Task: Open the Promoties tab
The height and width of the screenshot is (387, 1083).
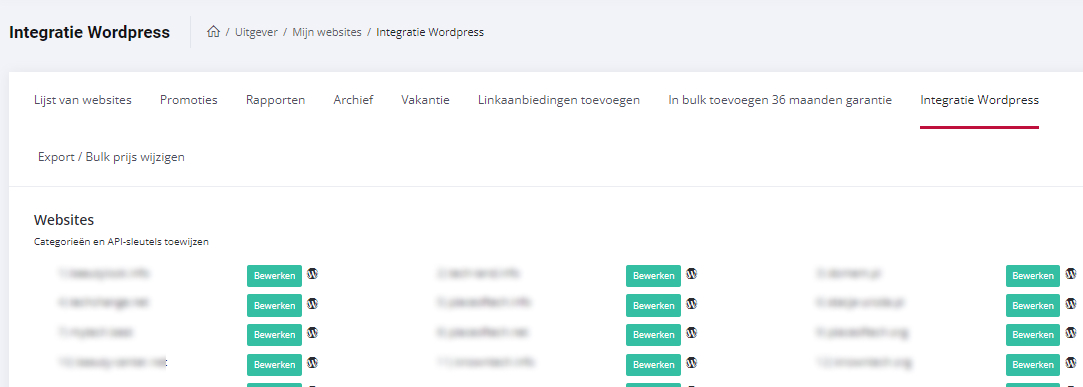Action: tap(189, 100)
